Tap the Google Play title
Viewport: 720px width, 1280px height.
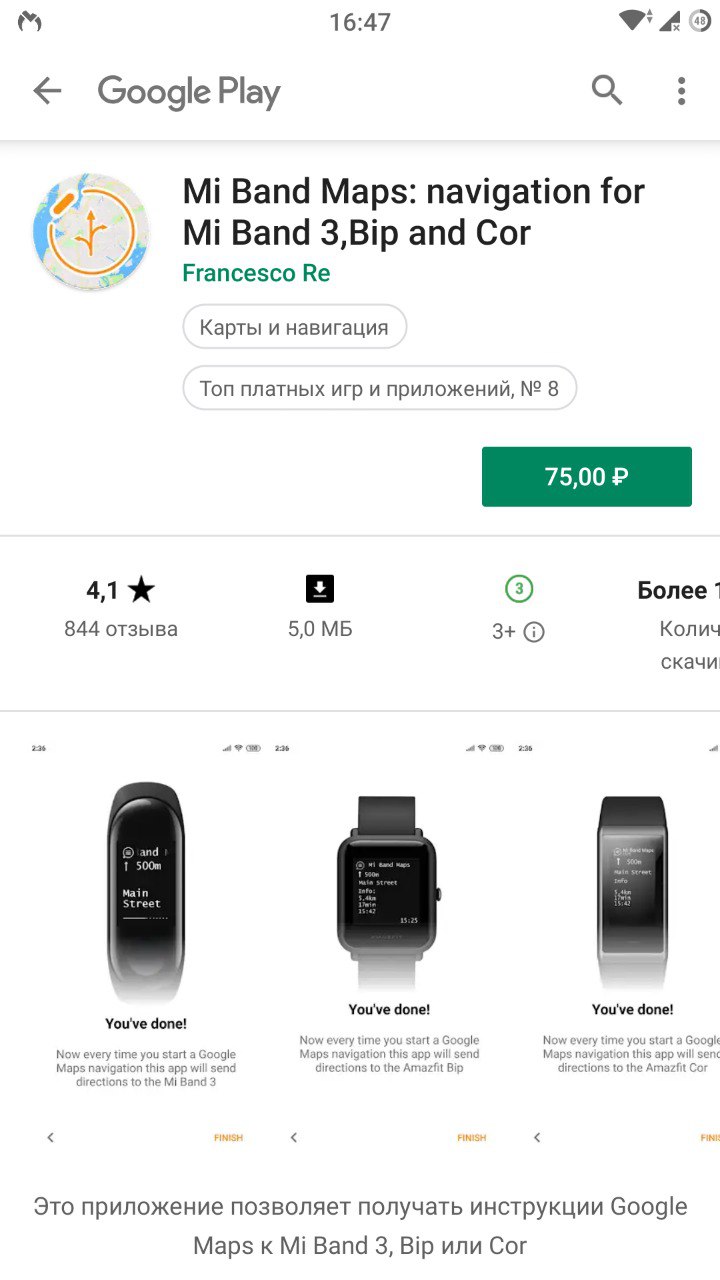(x=189, y=92)
